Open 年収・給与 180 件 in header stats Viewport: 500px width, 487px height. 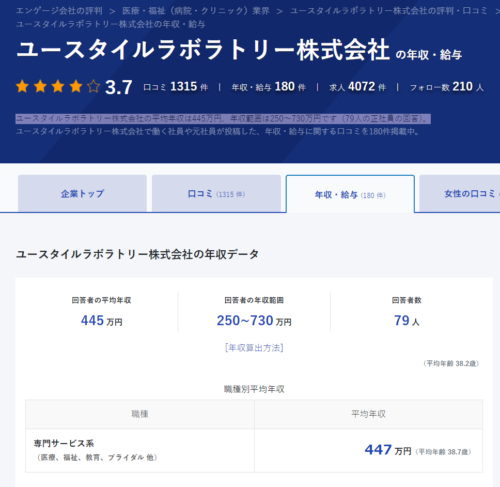(269, 87)
